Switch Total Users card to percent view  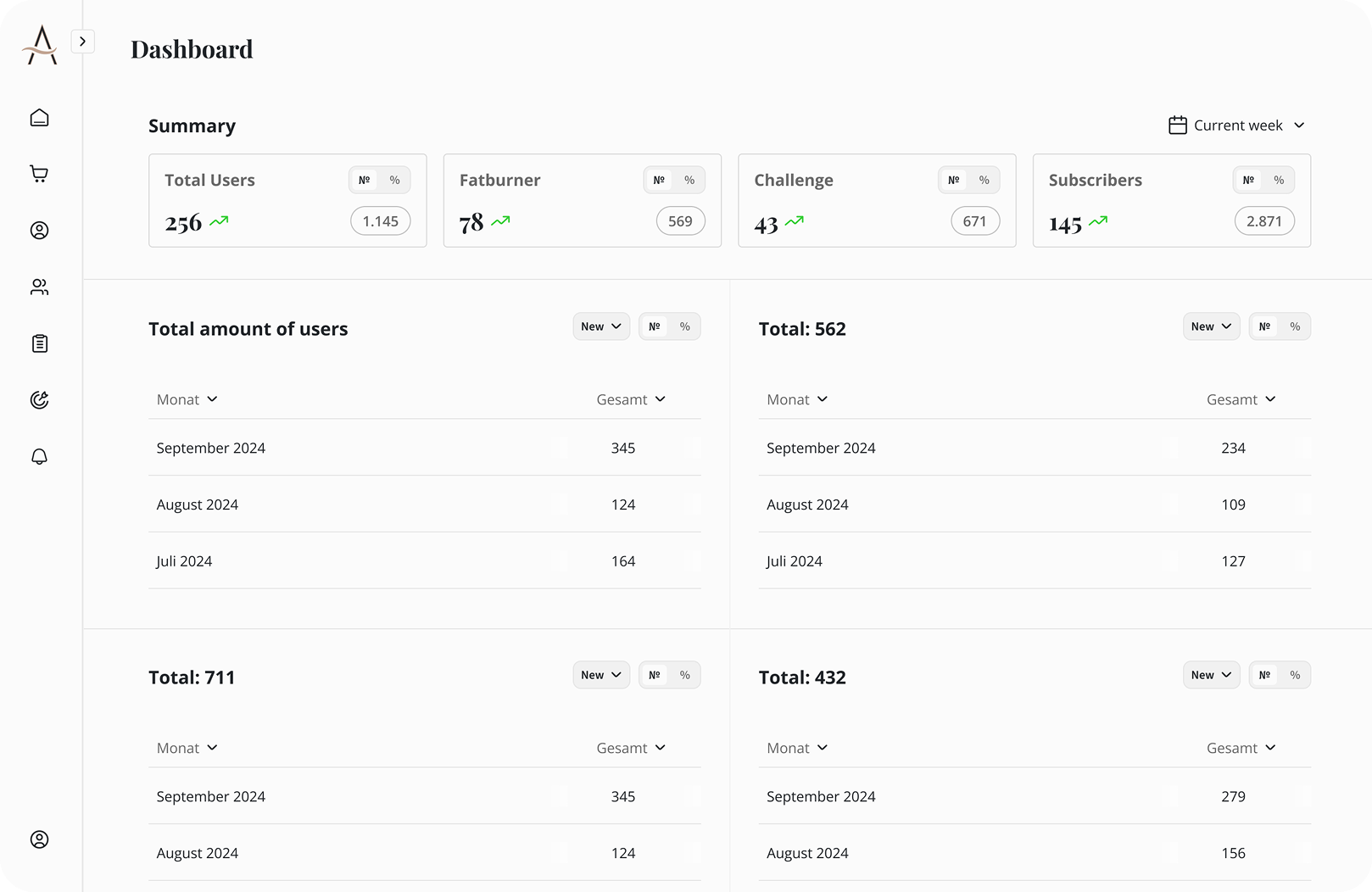(x=394, y=180)
